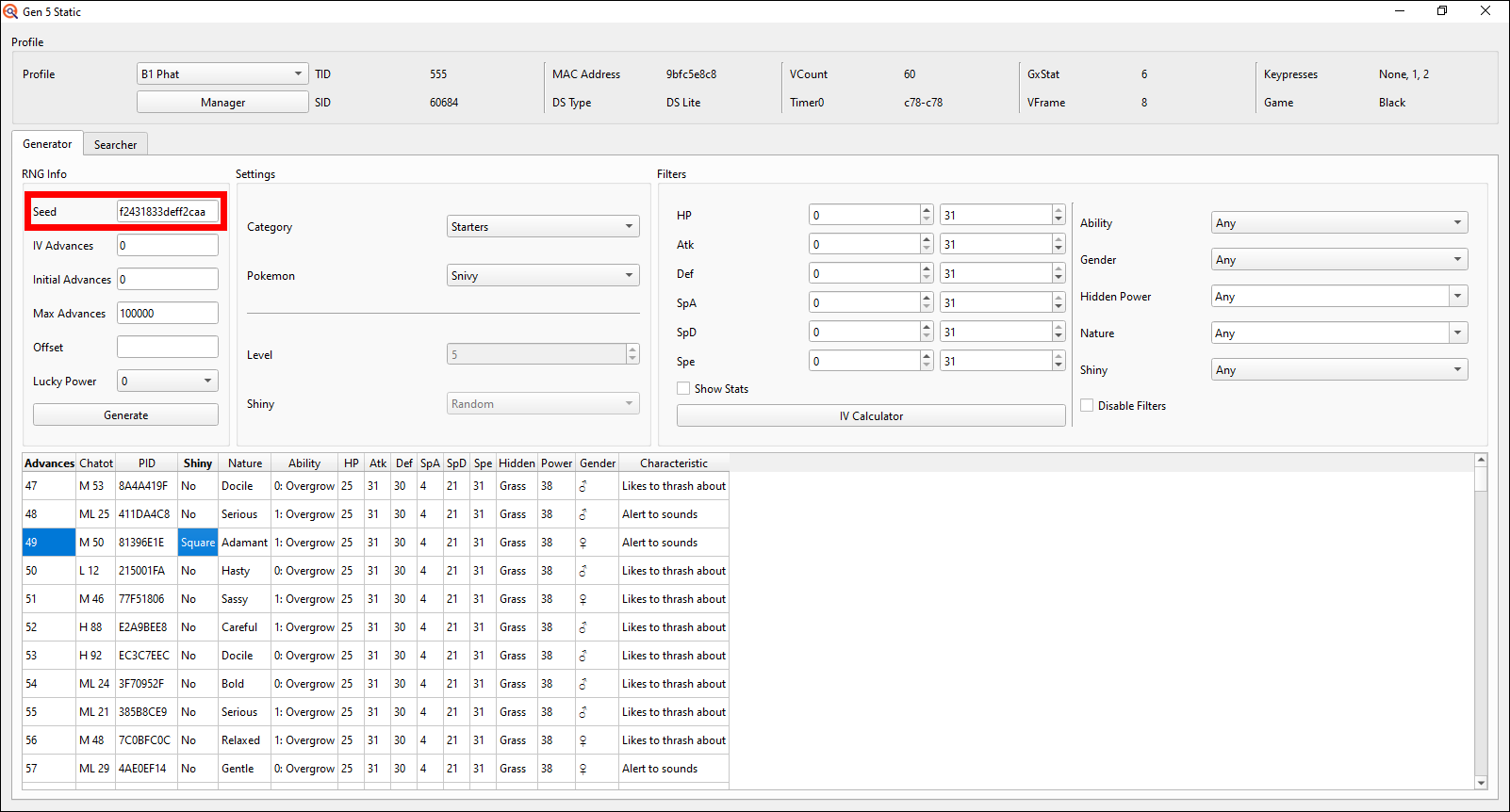The height and width of the screenshot is (812, 1510).
Task: Select the Hasty nature row cell
Action: click(245, 571)
